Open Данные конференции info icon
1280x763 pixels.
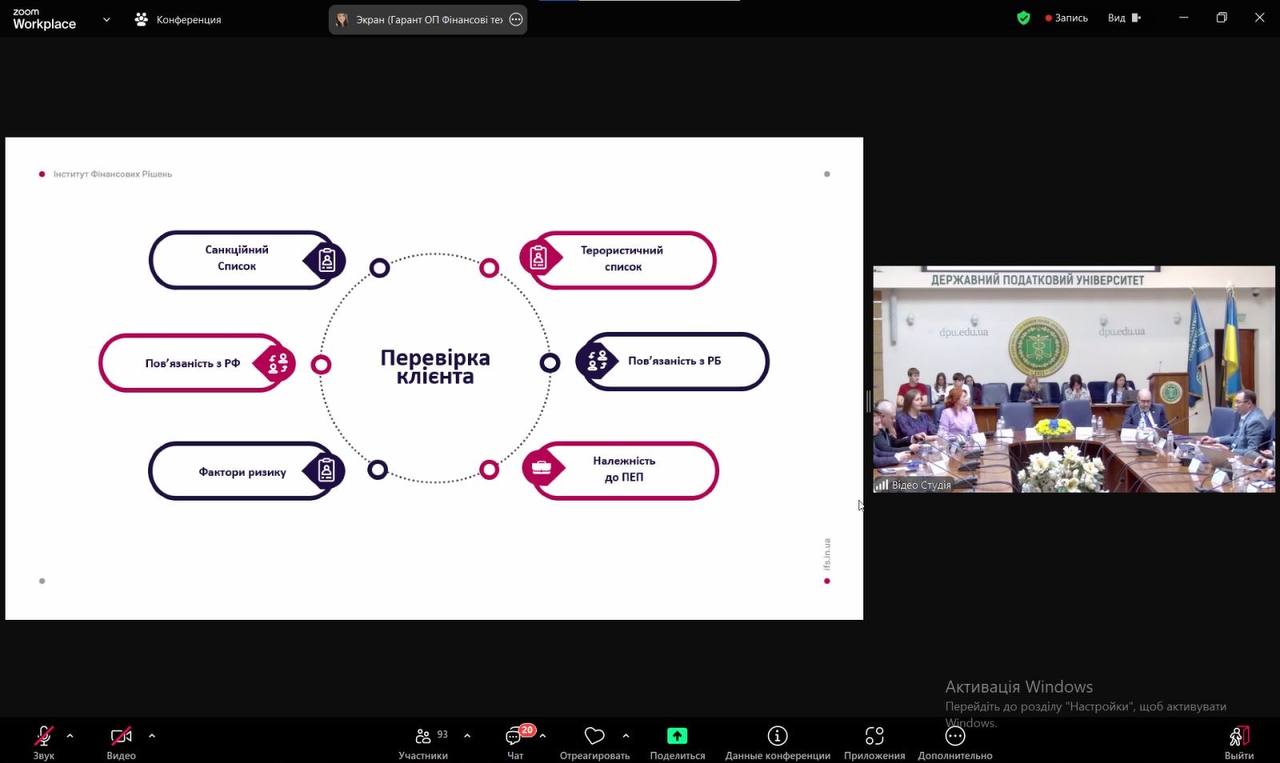777,737
